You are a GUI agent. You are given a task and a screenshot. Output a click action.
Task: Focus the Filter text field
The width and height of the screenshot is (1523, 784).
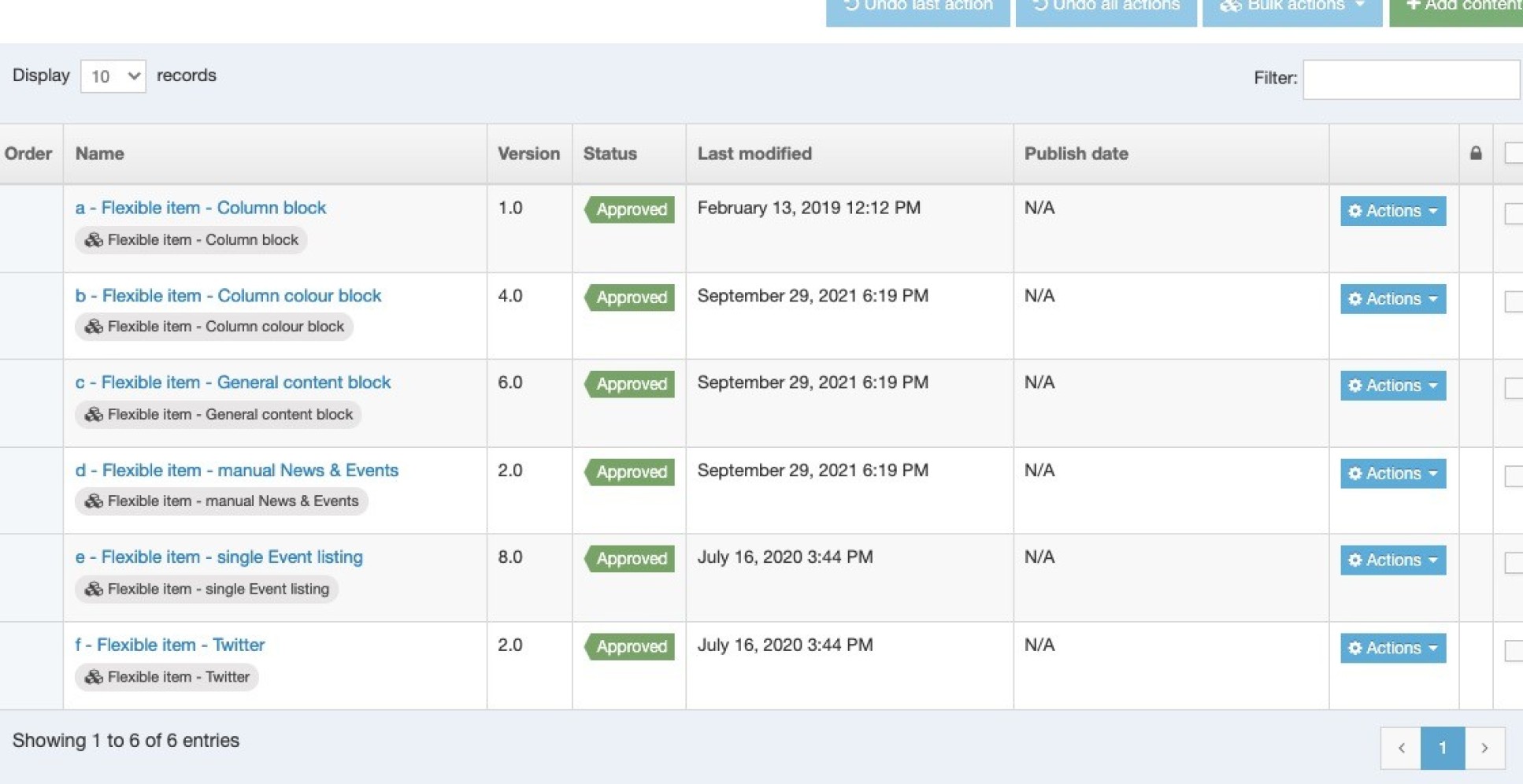point(1410,79)
